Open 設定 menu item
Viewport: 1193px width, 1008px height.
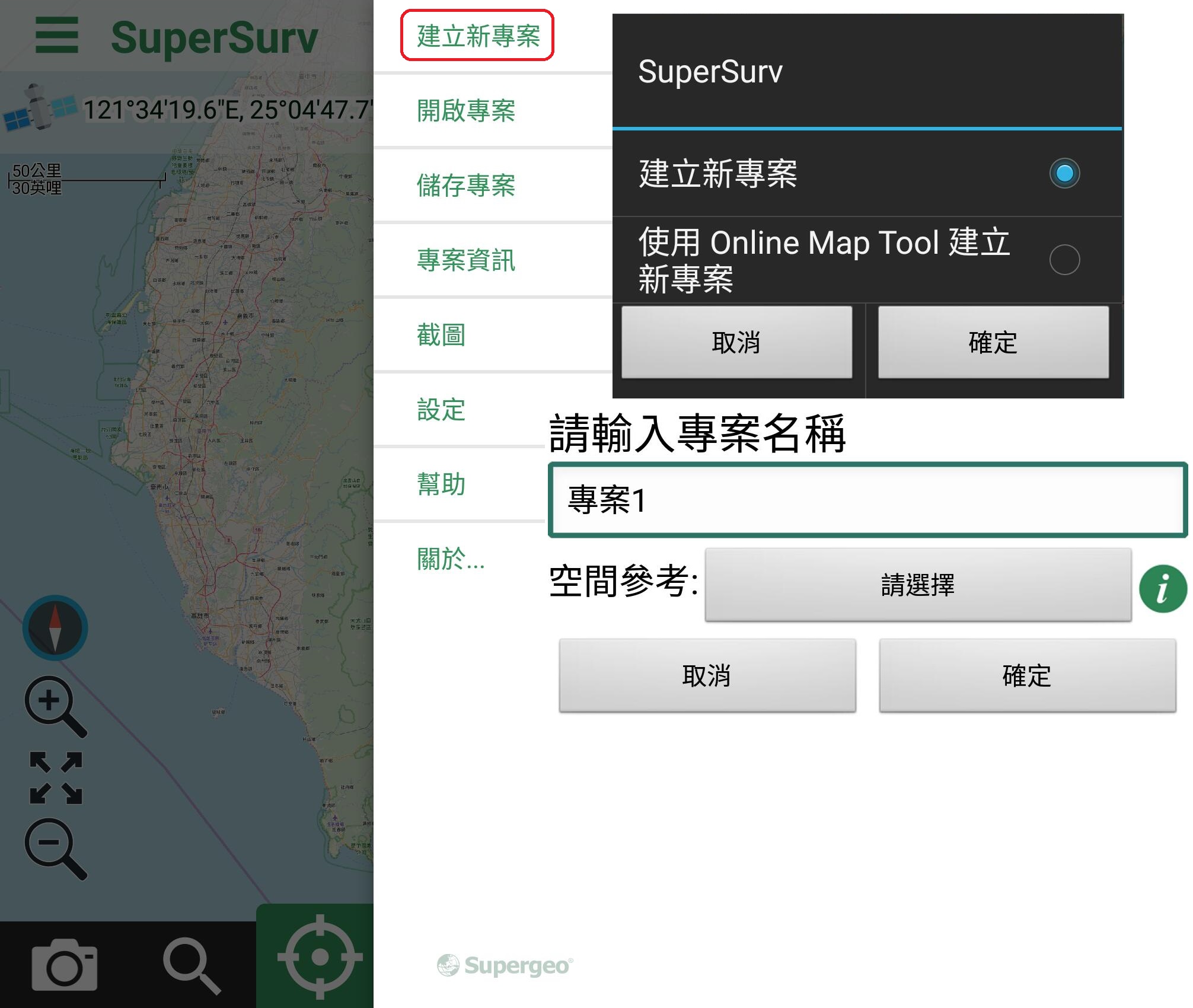pos(441,409)
